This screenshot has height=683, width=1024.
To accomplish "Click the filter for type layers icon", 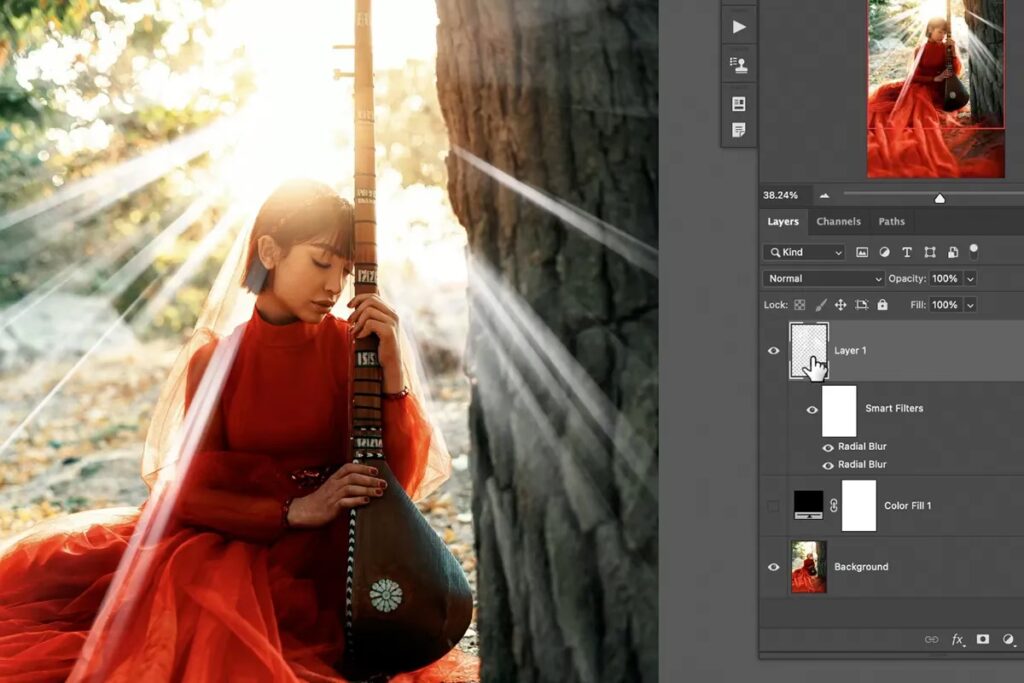I will (x=907, y=252).
